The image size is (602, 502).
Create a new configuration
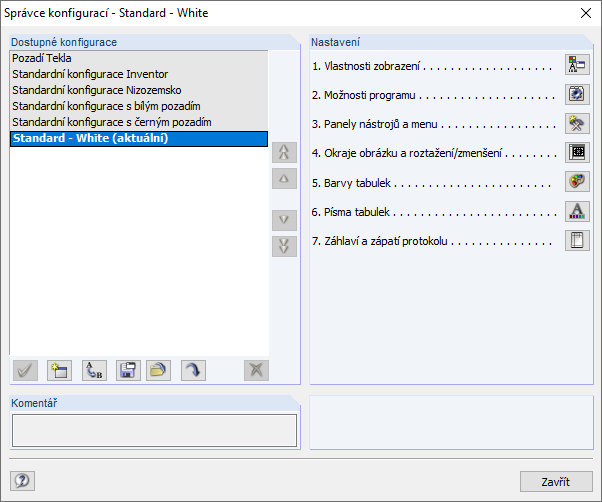(x=60, y=370)
